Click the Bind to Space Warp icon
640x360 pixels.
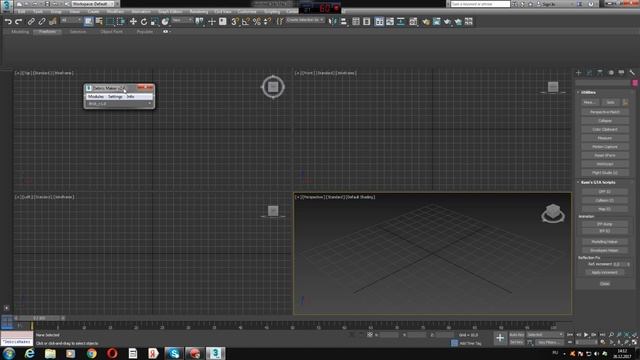[52, 22]
